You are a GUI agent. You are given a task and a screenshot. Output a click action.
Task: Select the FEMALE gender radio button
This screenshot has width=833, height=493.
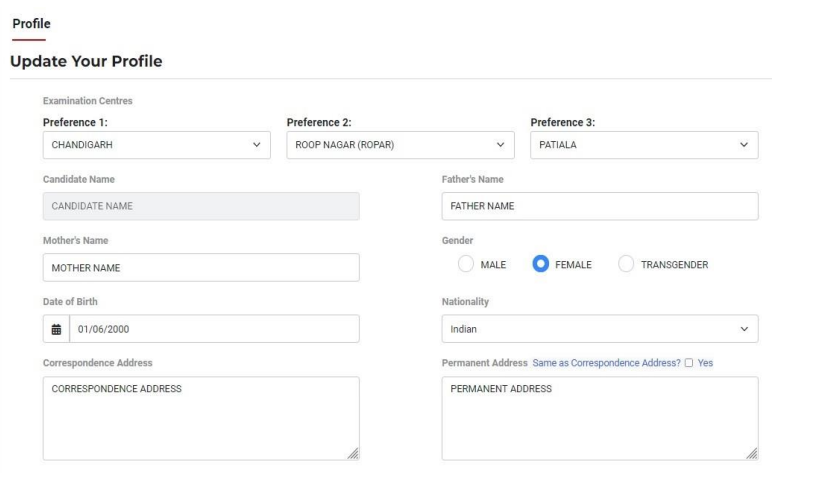click(x=540, y=264)
